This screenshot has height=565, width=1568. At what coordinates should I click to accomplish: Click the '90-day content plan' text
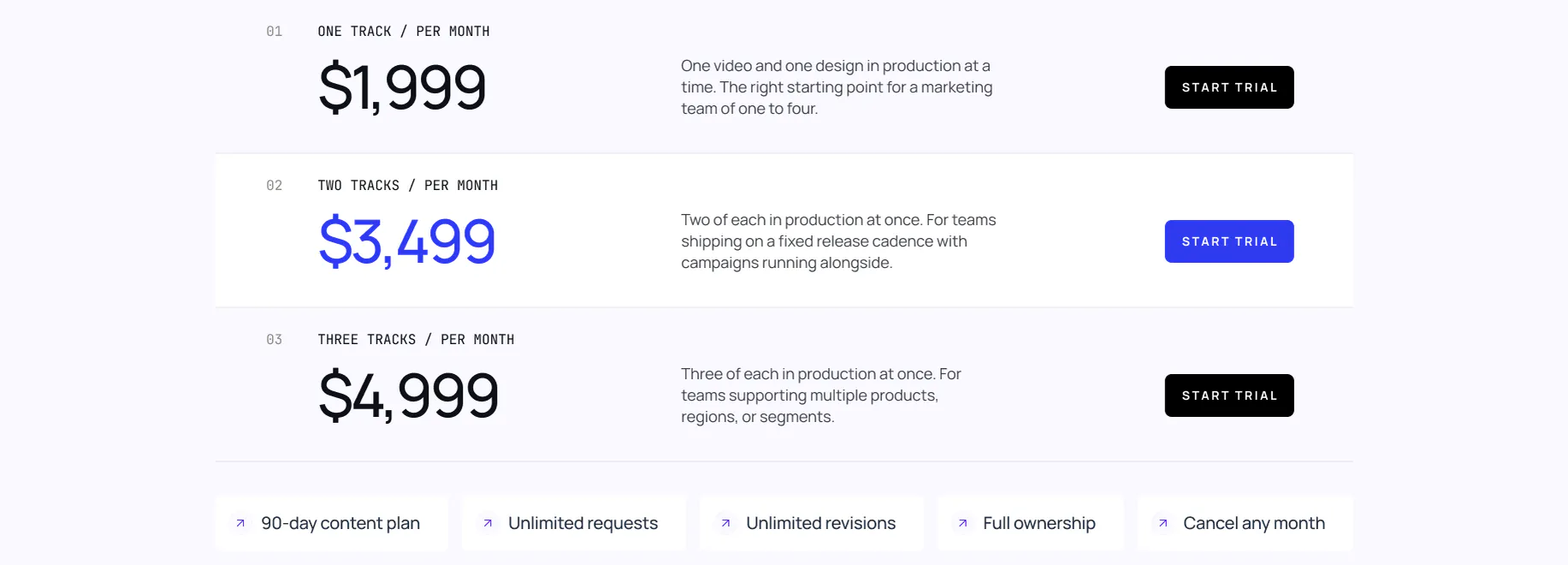[x=340, y=523]
